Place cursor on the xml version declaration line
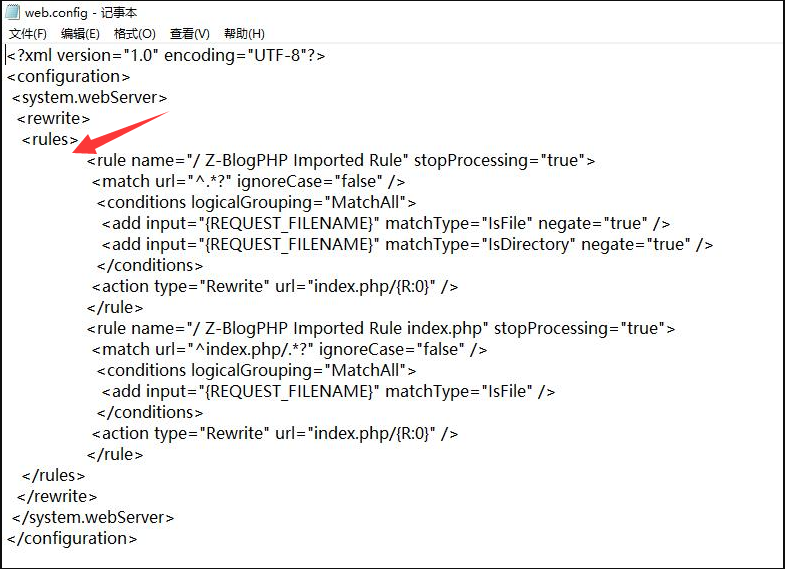Viewport: 785px width, 569px height. [x=166, y=55]
